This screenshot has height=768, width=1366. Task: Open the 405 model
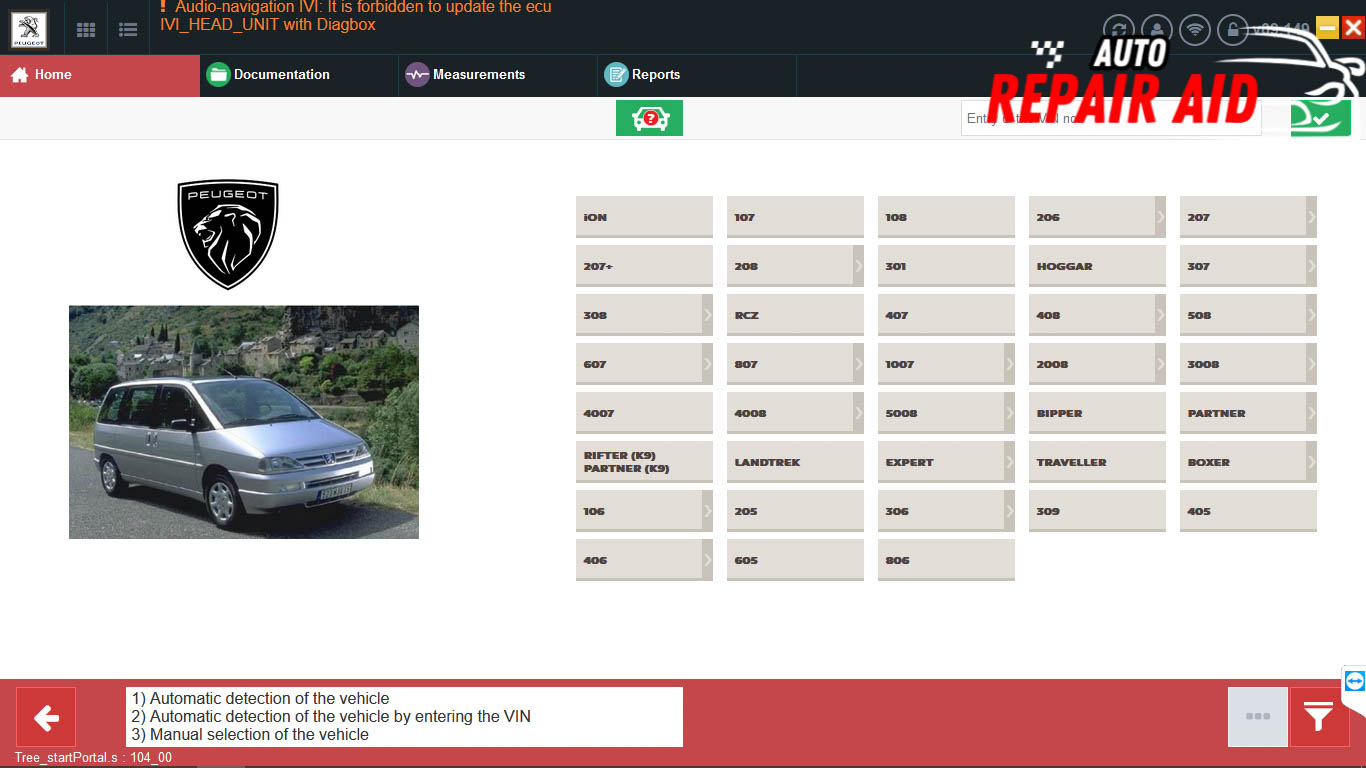pos(1248,511)
